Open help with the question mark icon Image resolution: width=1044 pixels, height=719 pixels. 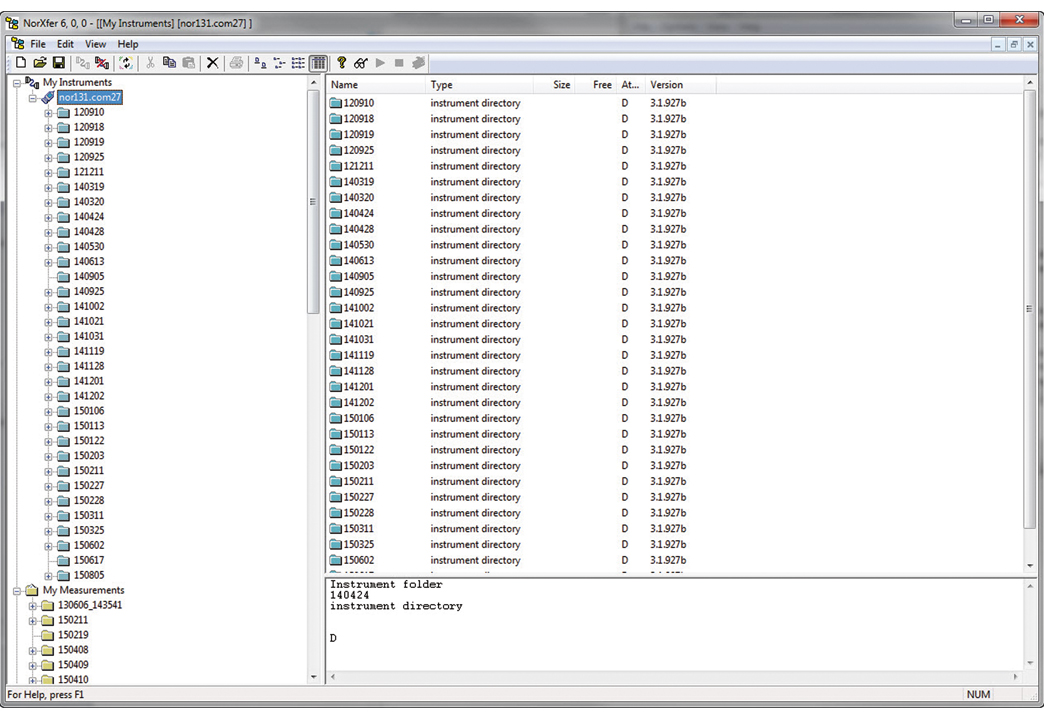coord(342,63)
